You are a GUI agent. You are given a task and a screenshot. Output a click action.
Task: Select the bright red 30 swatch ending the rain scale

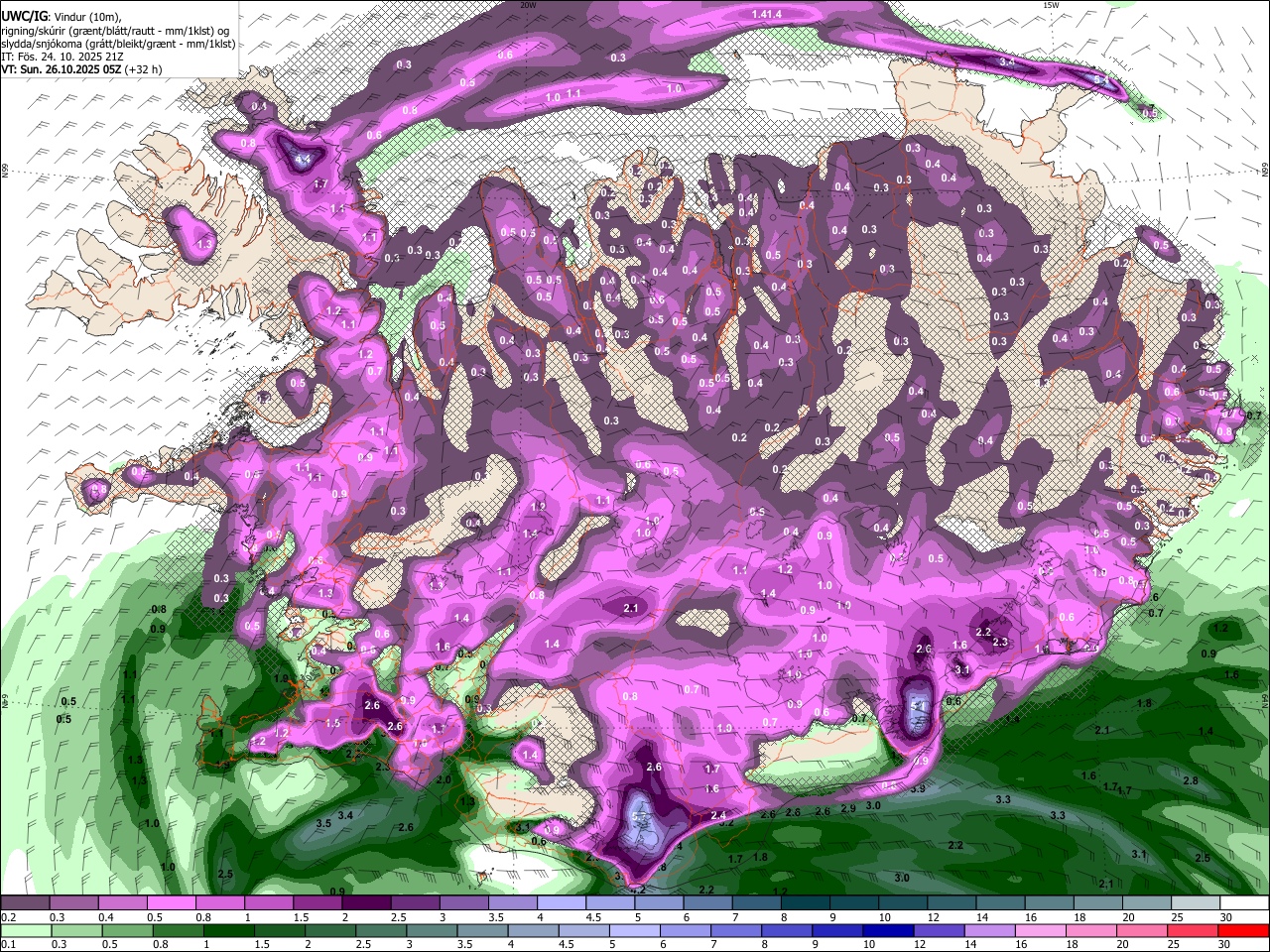pos(1243,931)
